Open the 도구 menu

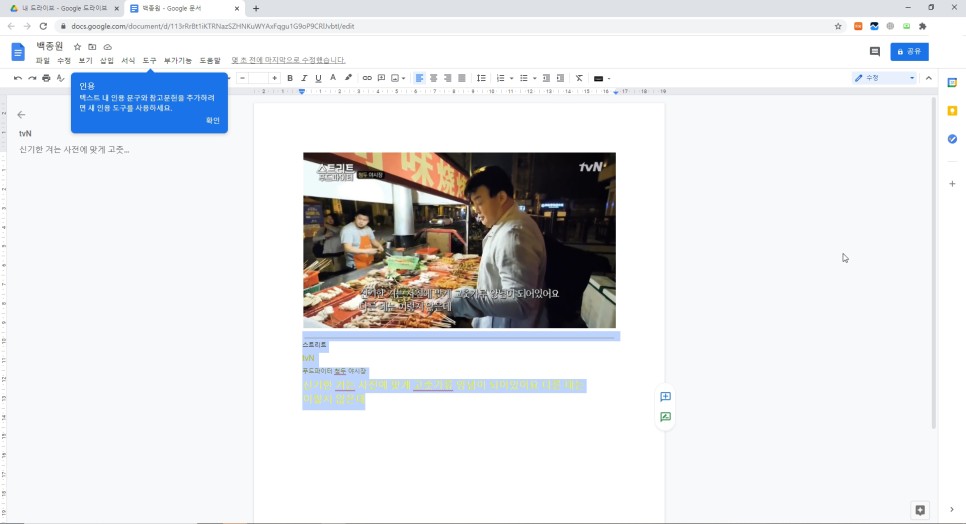tap(149, 60)
